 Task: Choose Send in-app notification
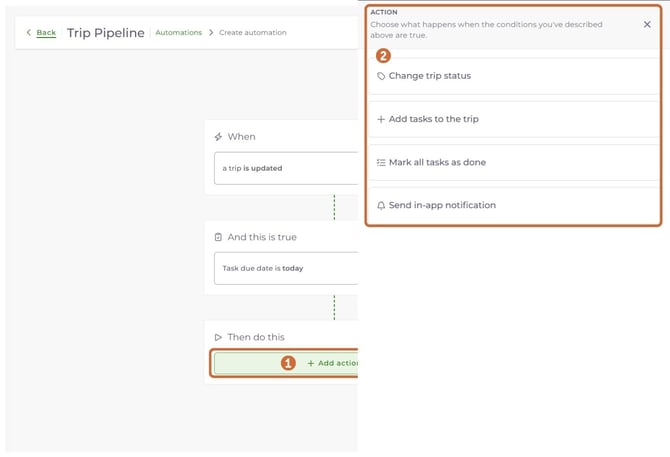click(513, 205)
